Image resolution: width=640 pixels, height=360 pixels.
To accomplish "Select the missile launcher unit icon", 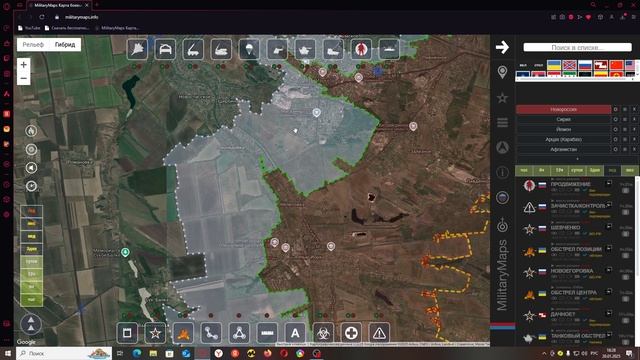I will 193,49.
